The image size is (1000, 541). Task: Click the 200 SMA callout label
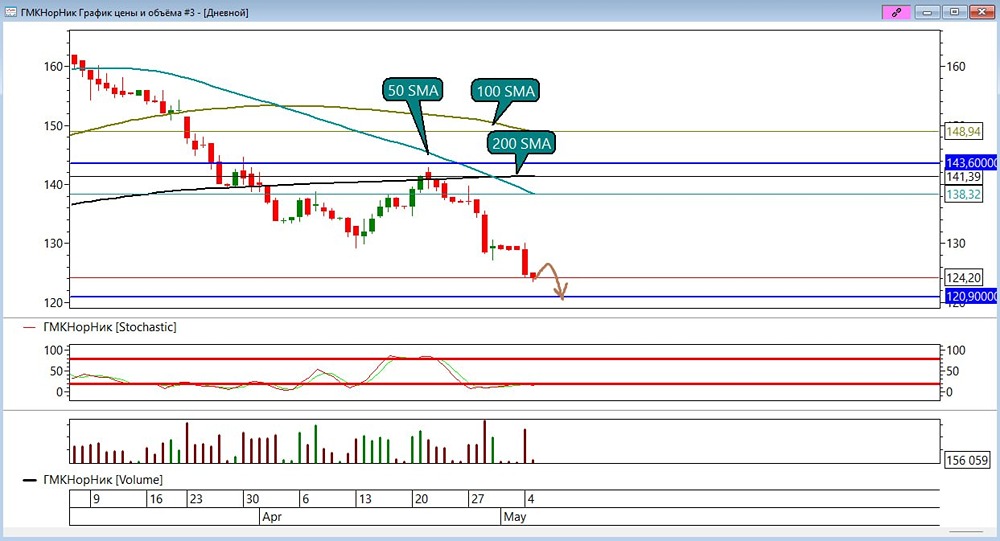[521, 144]
